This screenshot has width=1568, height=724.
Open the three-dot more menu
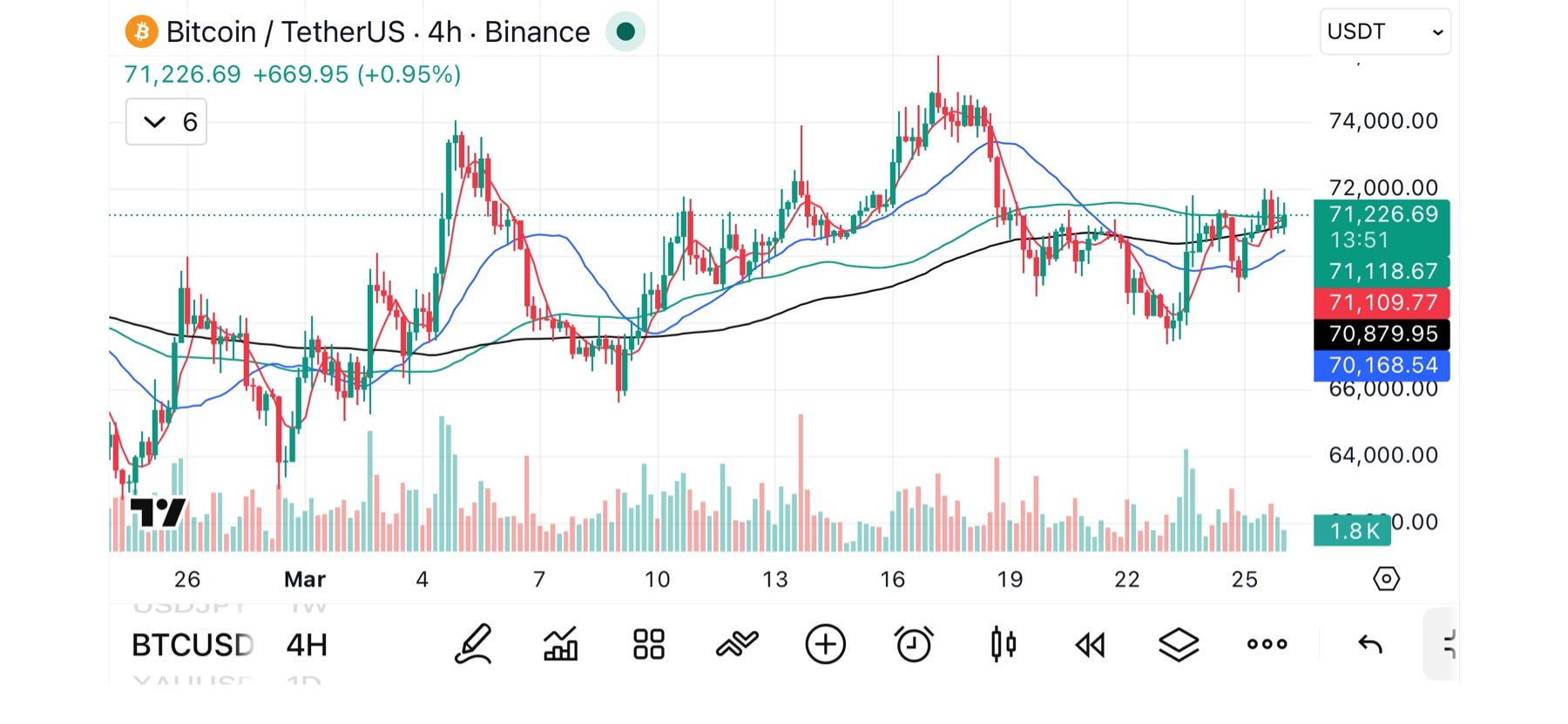pos(1267,645)
